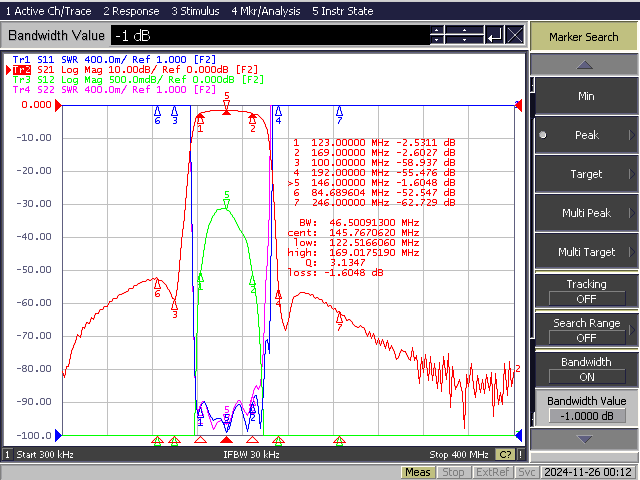Click the softkey menu scroll-up arrow
Screen dimensions: 640x480
coord(584,64)
